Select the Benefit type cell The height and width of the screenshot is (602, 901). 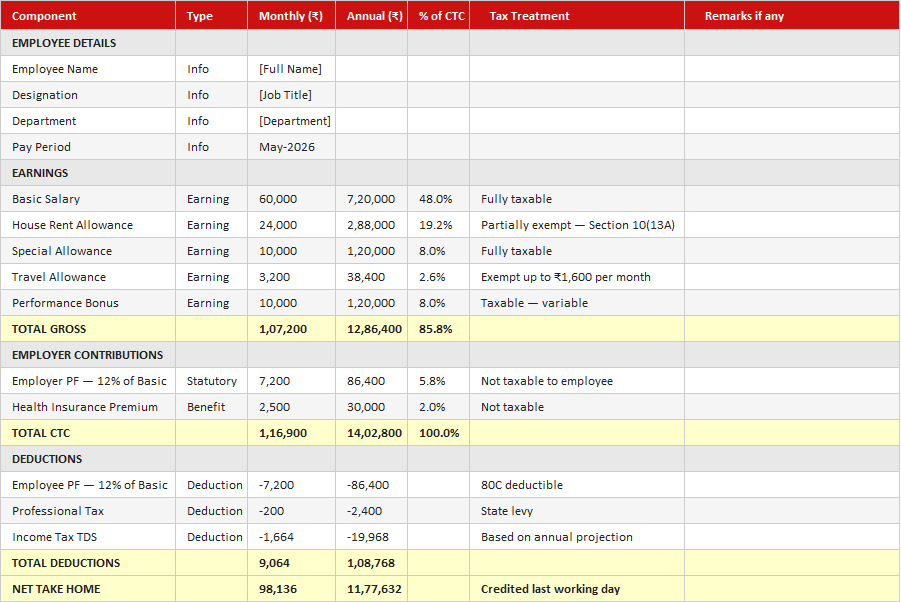click(211, 407)
